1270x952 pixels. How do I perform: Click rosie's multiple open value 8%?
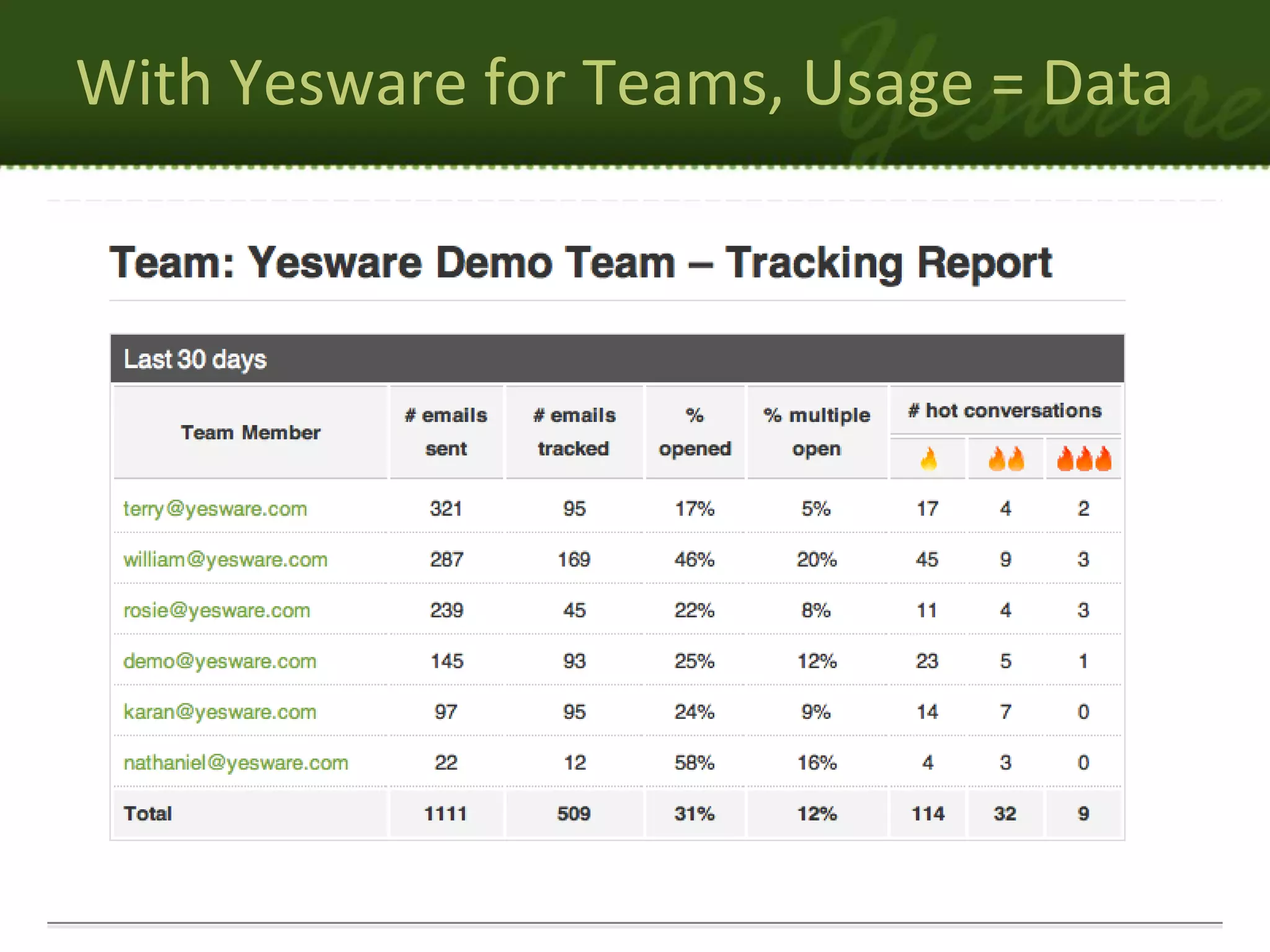click(x=816, y=610)
